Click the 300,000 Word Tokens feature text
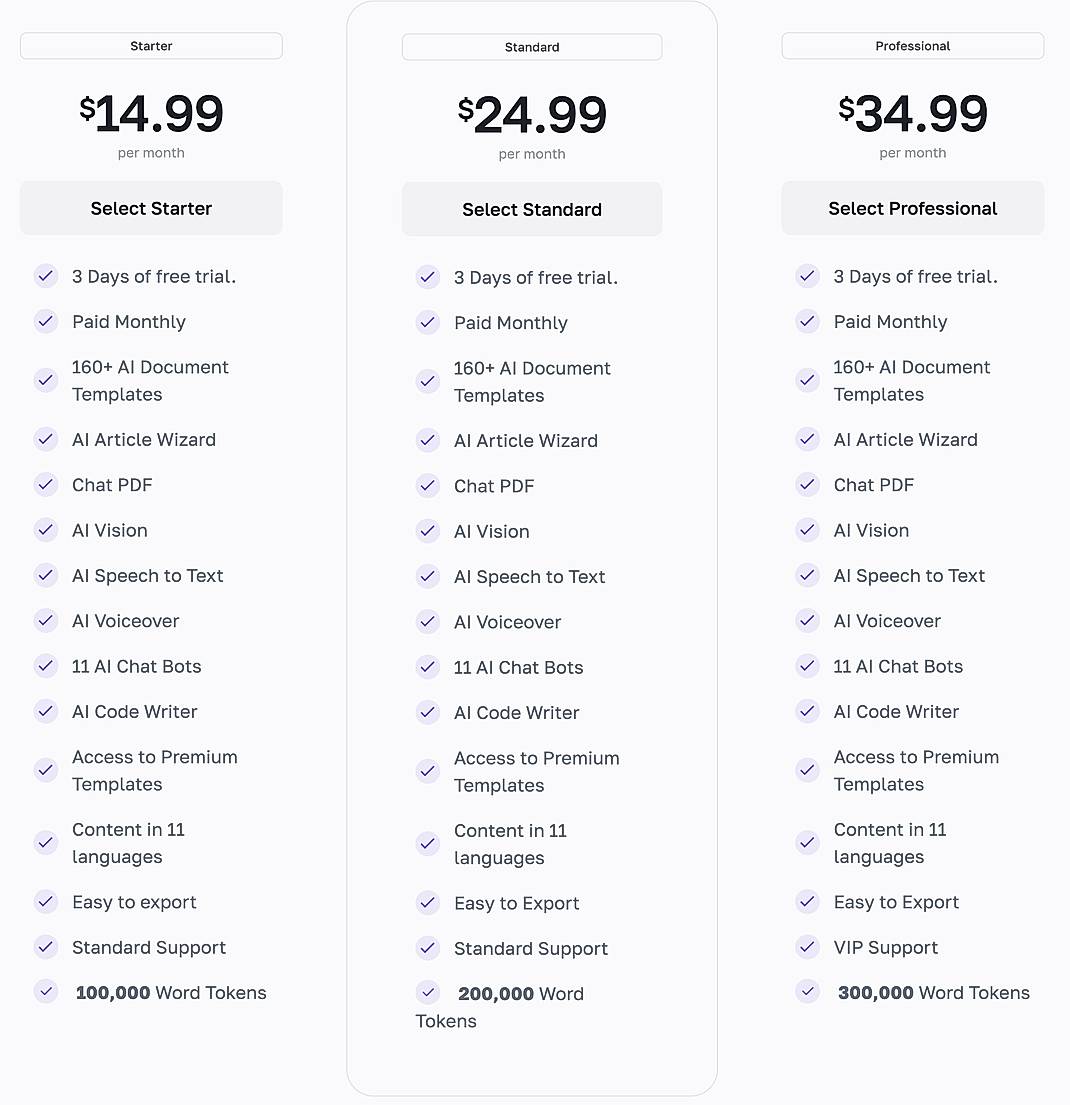The height and width of the screenshot is (1105, 1070). point(933,992)
